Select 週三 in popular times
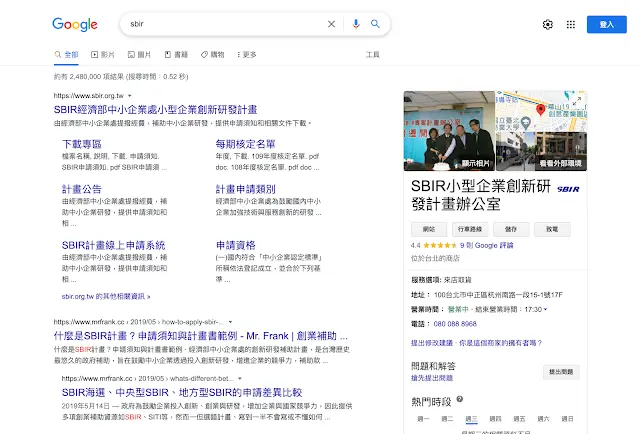 [471, 419]
